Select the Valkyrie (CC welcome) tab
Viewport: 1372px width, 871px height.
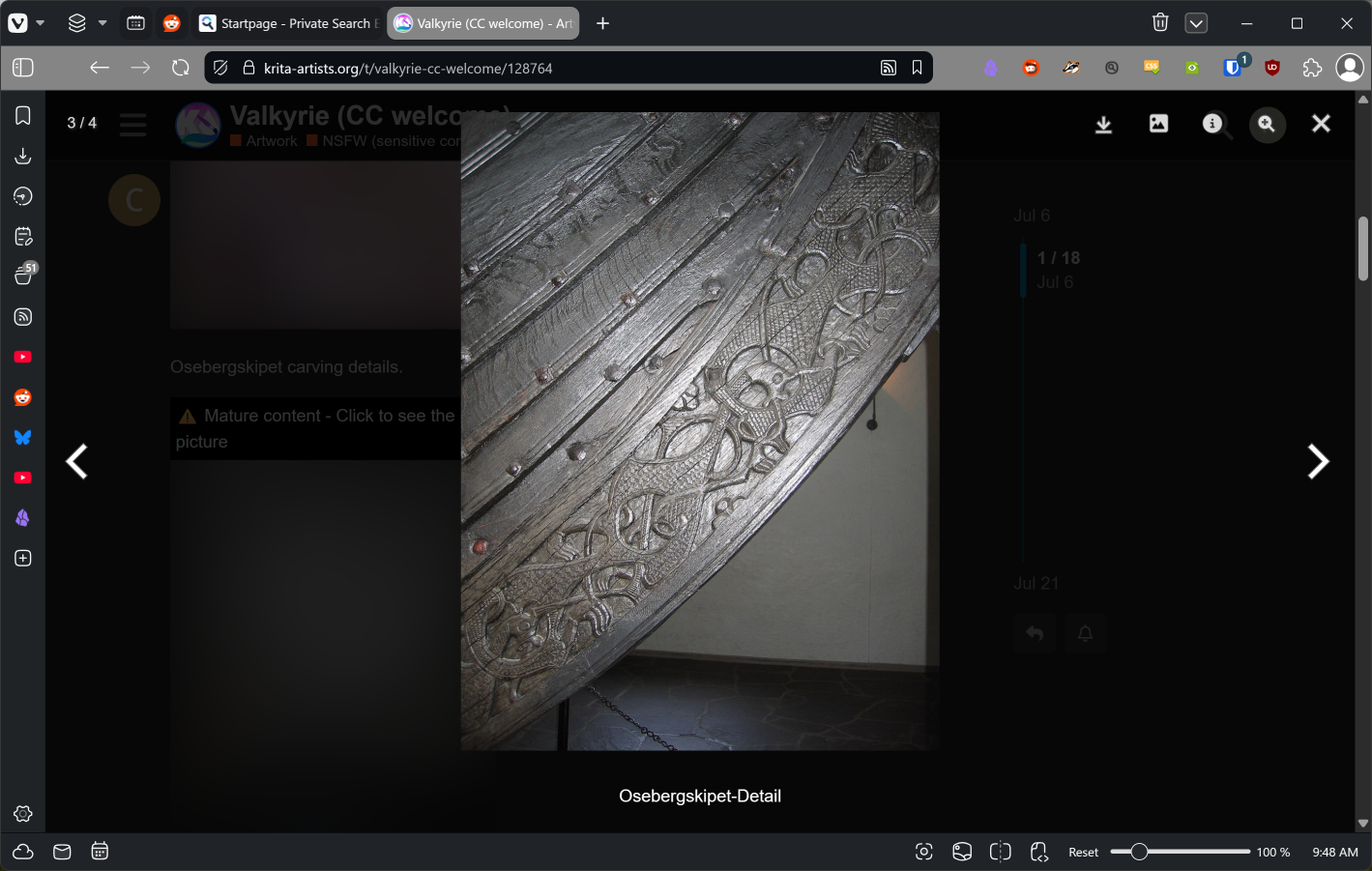pyautogui.click(x=483, y=23)
